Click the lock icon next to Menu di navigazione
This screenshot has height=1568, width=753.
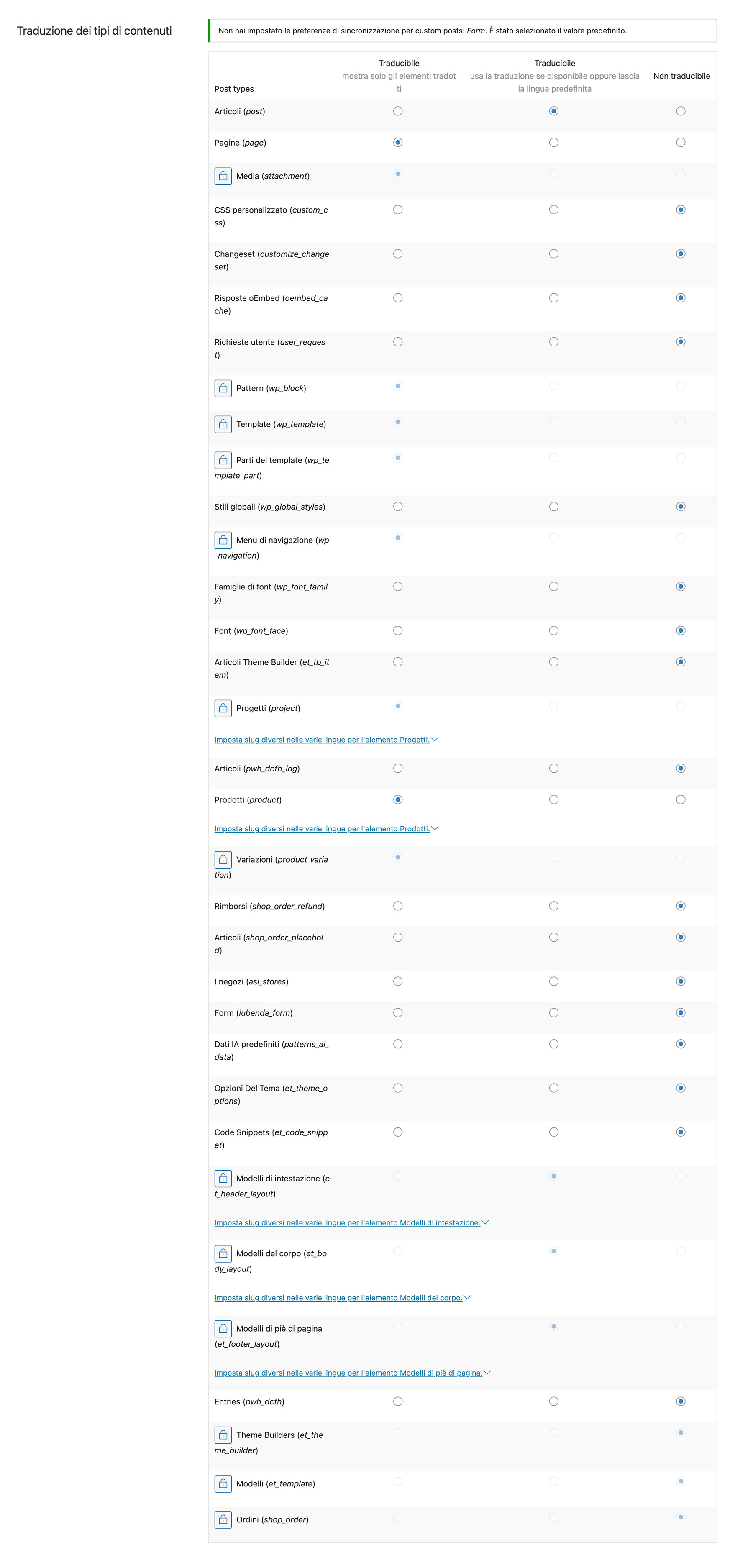tap(223, 540)
